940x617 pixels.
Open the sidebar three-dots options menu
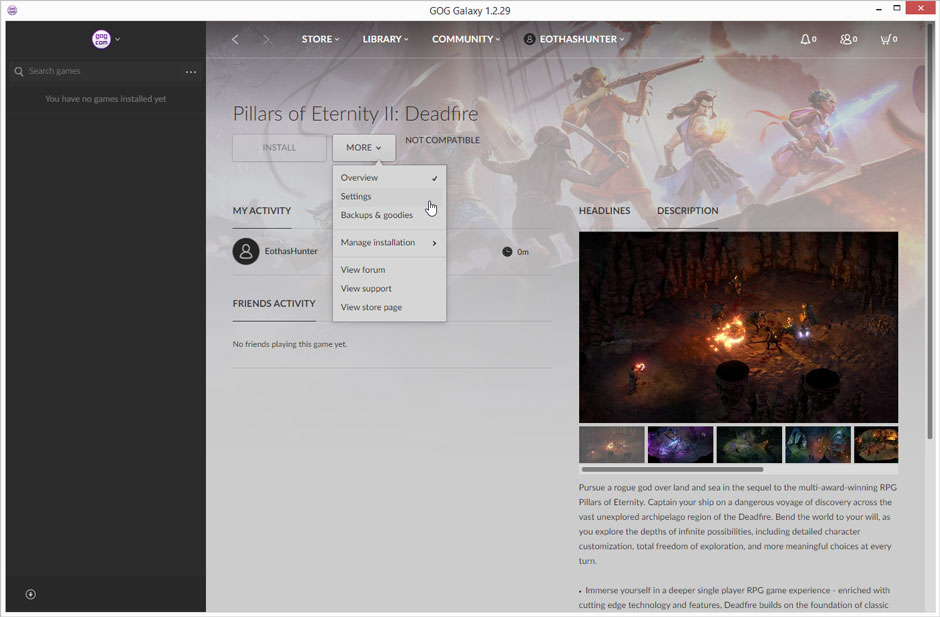pyautogui.click(x=191, y=72)
